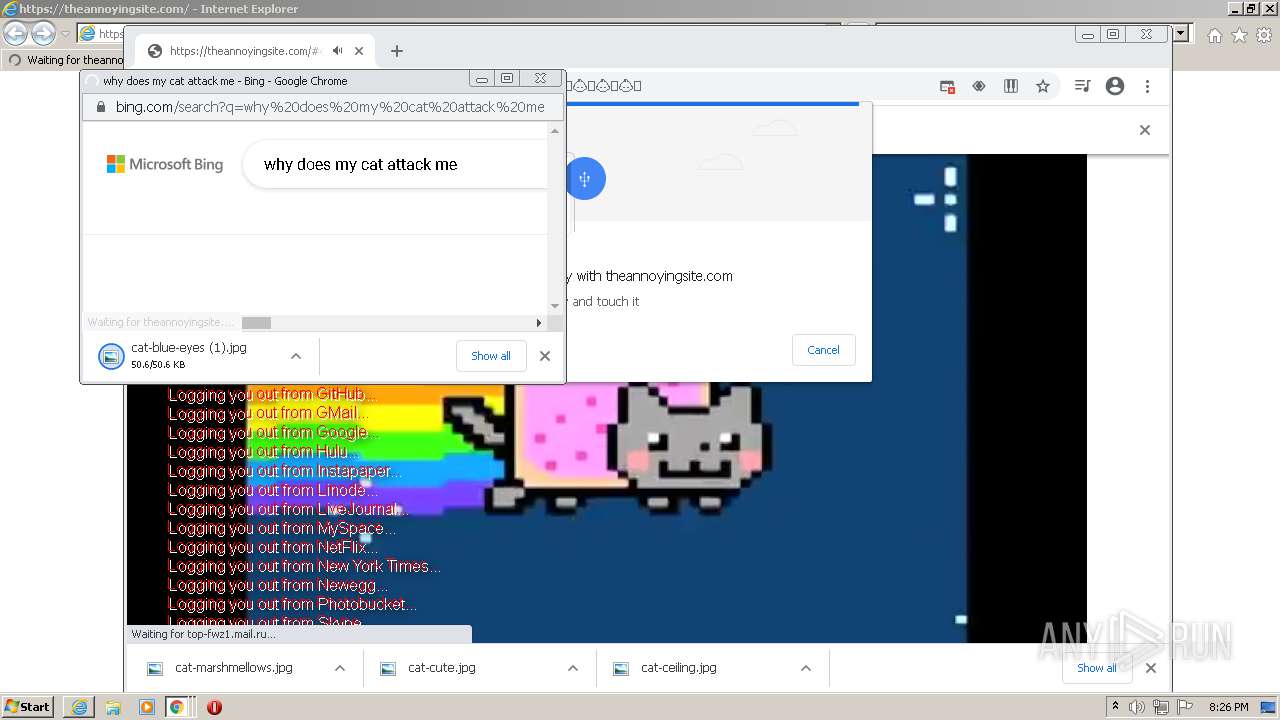This screenshot has height=720, width=1280.
Task: Close the download shelf in Bing popup
Action: click(545, 356)
